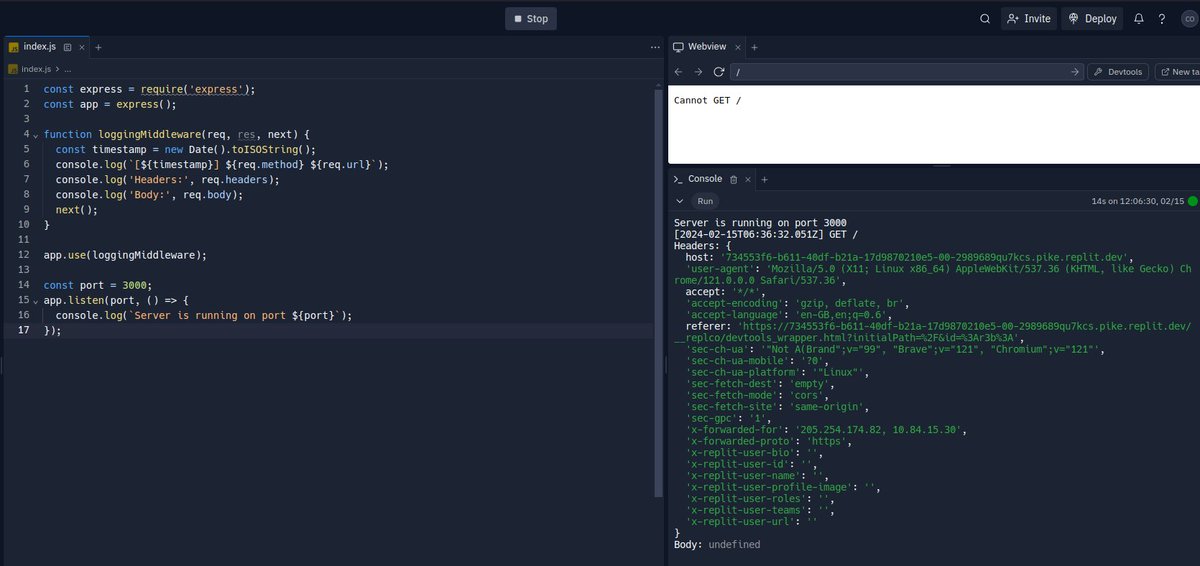Click the green running status dot
Viewport: 1200px width, 566px height.
[x=1193, y=201]
